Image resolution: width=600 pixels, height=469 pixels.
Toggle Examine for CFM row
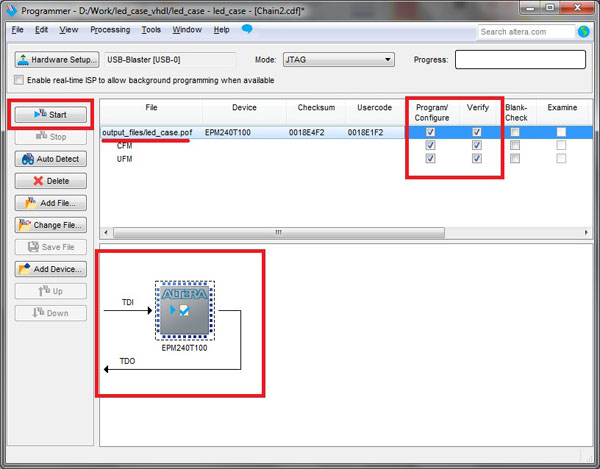tap(561, 145)
